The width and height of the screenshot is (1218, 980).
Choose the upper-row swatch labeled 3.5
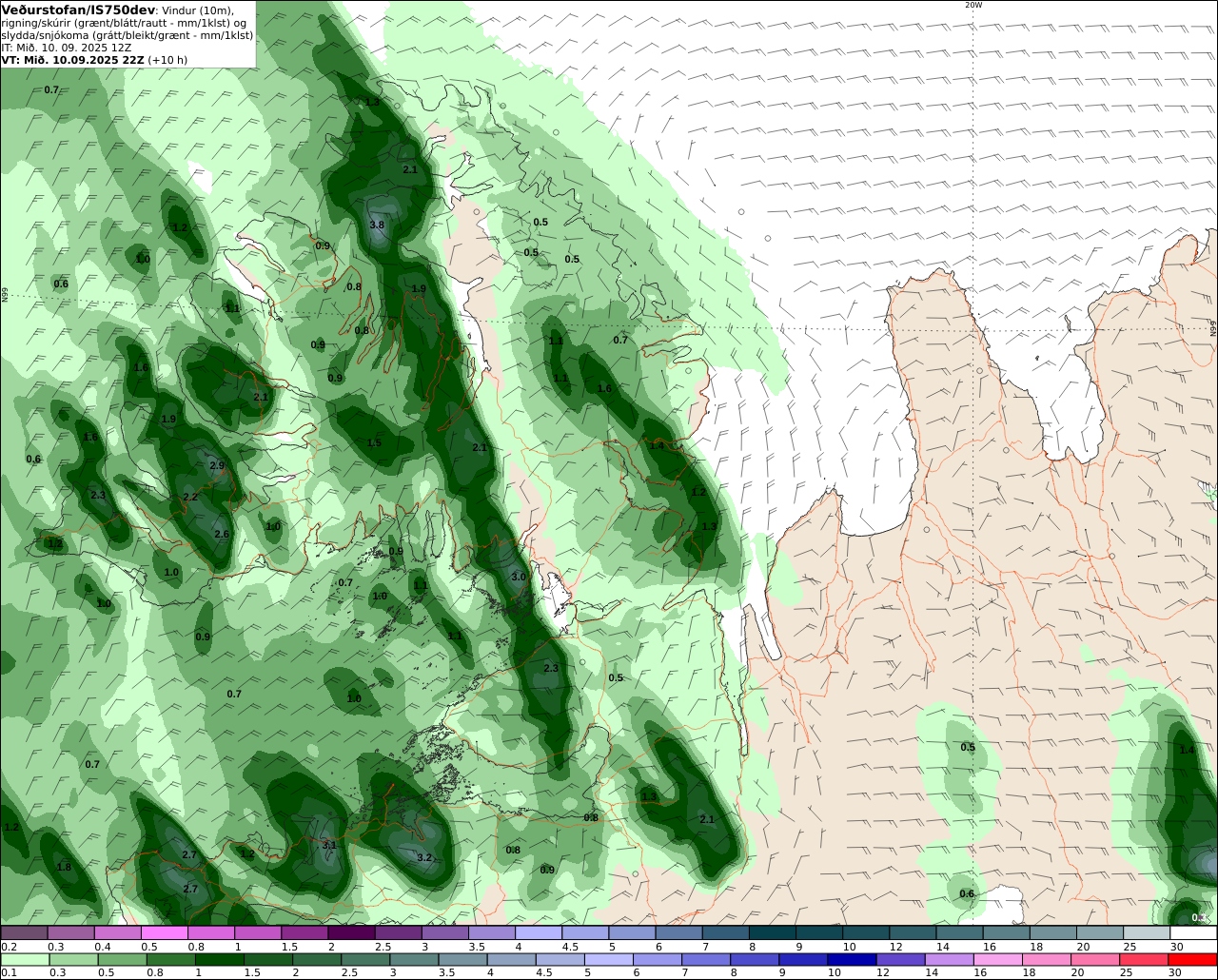[491, 932]
